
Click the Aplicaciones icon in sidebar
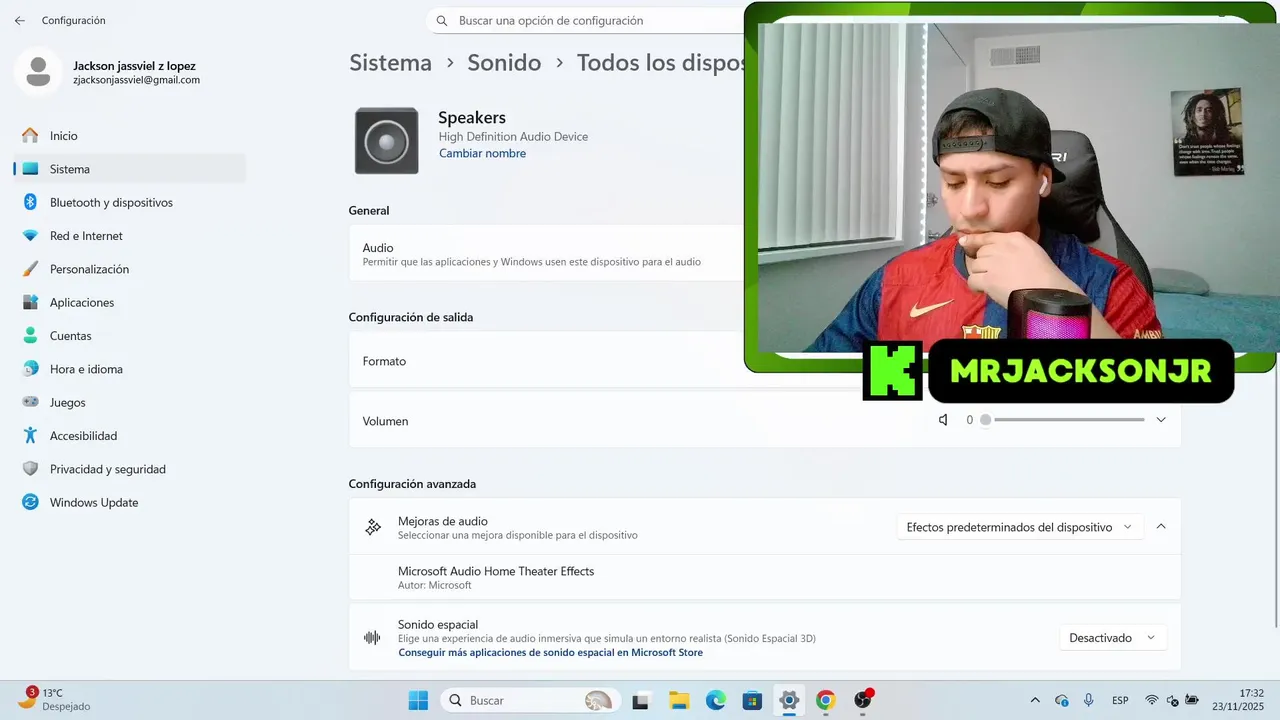[30, 302]
